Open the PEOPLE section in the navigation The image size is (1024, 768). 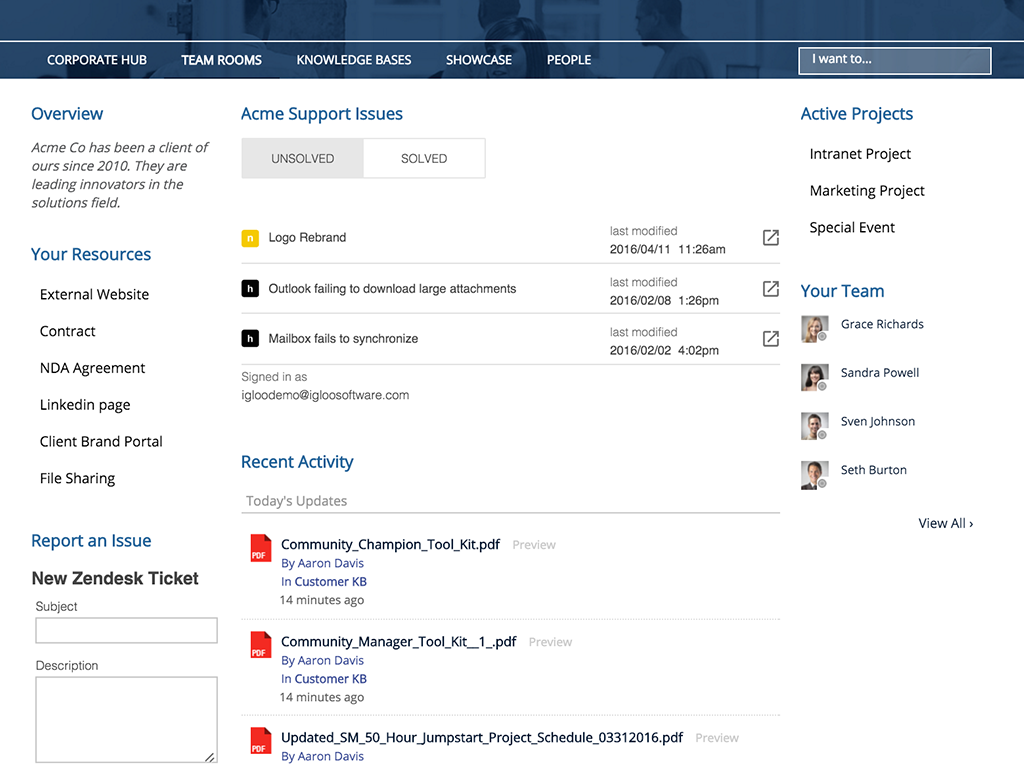pos(568,60)
